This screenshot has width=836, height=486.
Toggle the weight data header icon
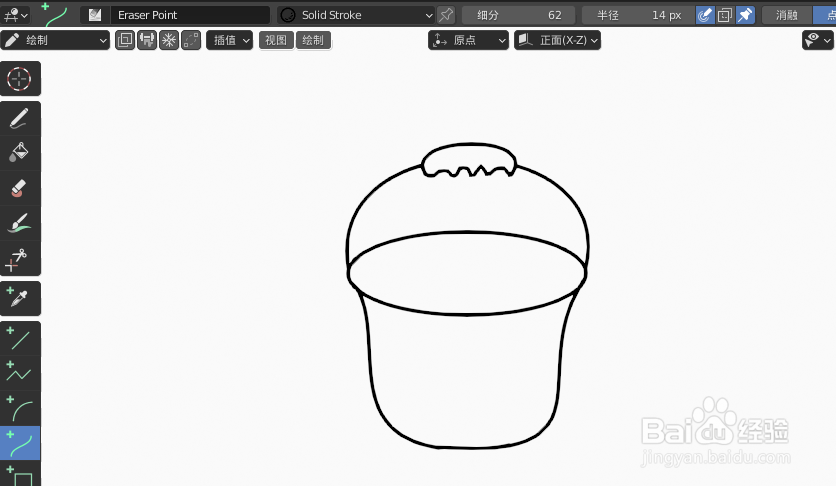pyautogui.click(x=147, y=40)
